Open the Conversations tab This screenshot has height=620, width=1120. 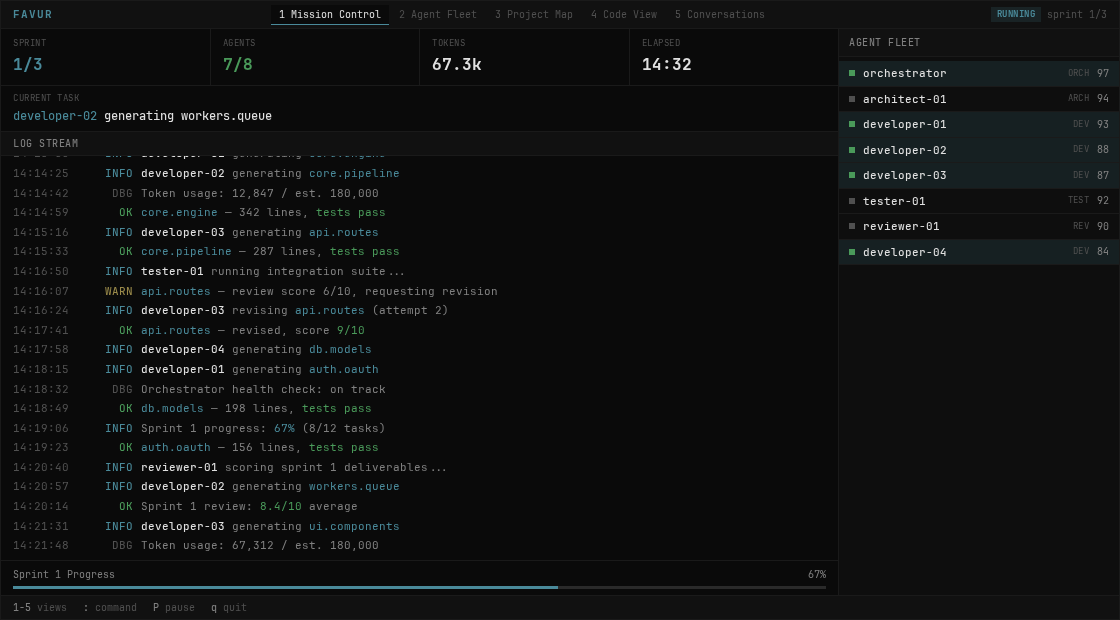pos(719,14)
